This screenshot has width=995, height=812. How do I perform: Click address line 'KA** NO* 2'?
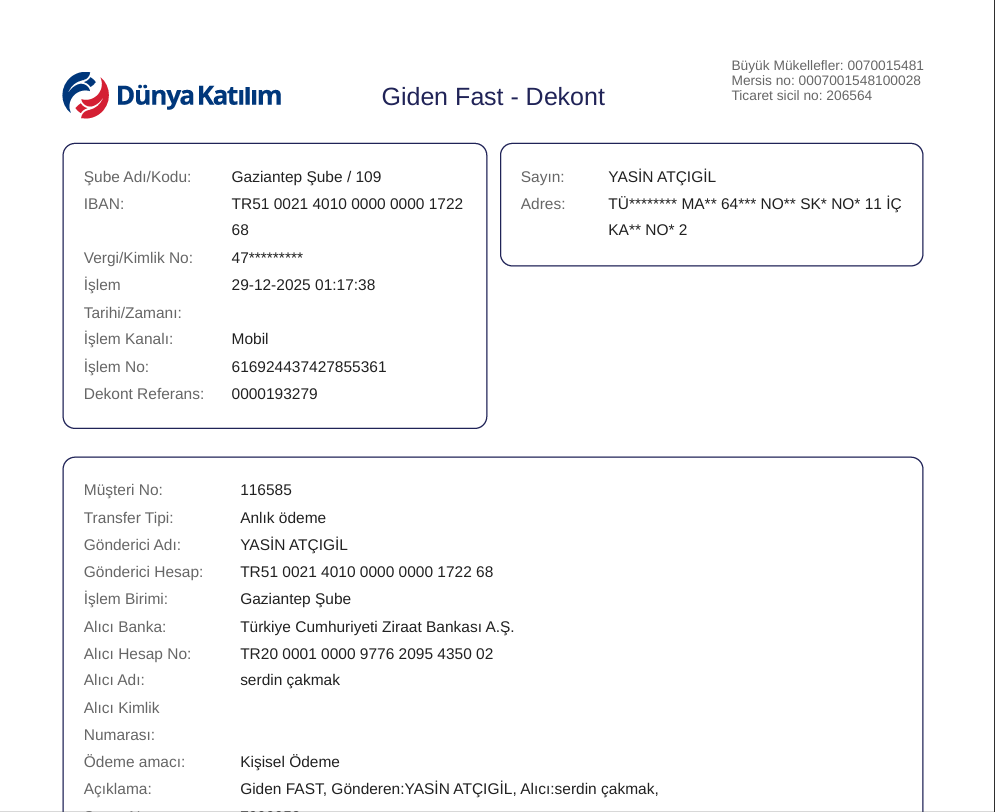647,230
